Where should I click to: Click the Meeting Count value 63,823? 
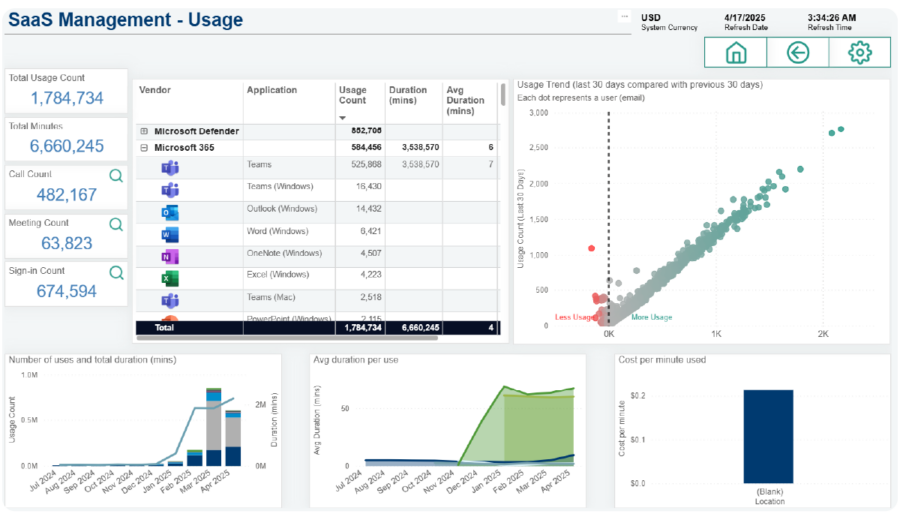pos(67,243)
